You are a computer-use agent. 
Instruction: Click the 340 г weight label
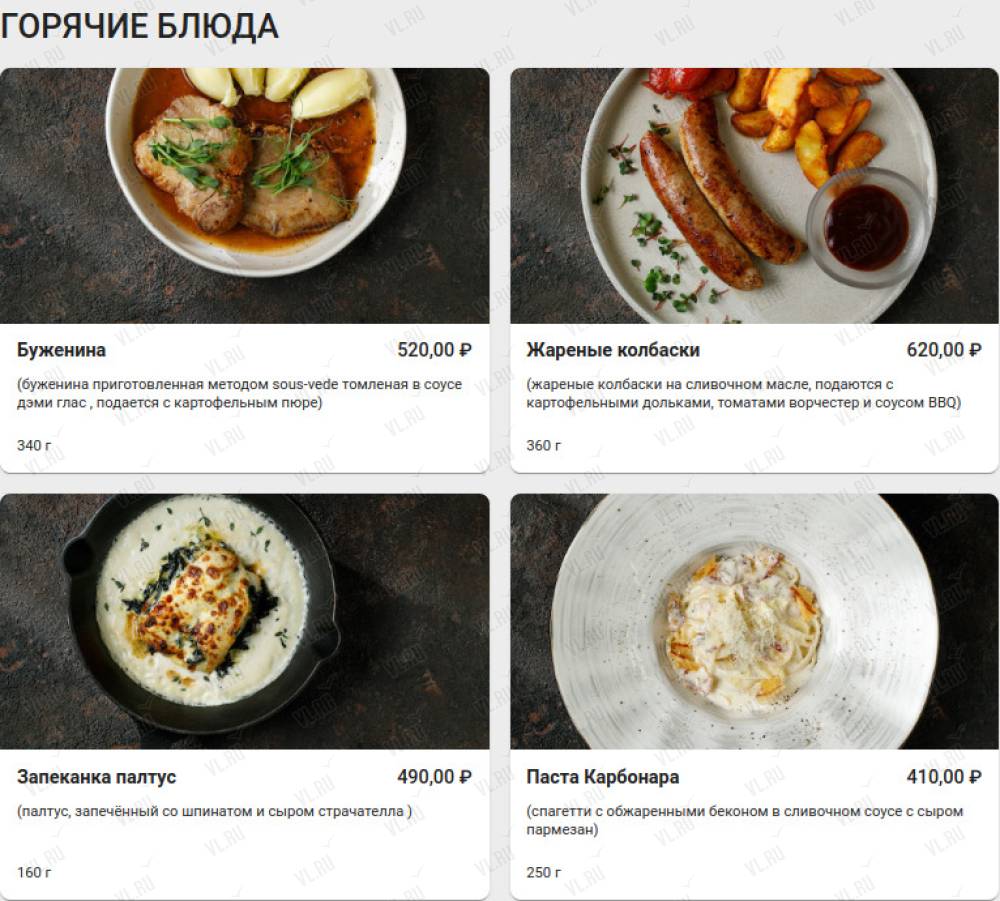tap(34, 446)
